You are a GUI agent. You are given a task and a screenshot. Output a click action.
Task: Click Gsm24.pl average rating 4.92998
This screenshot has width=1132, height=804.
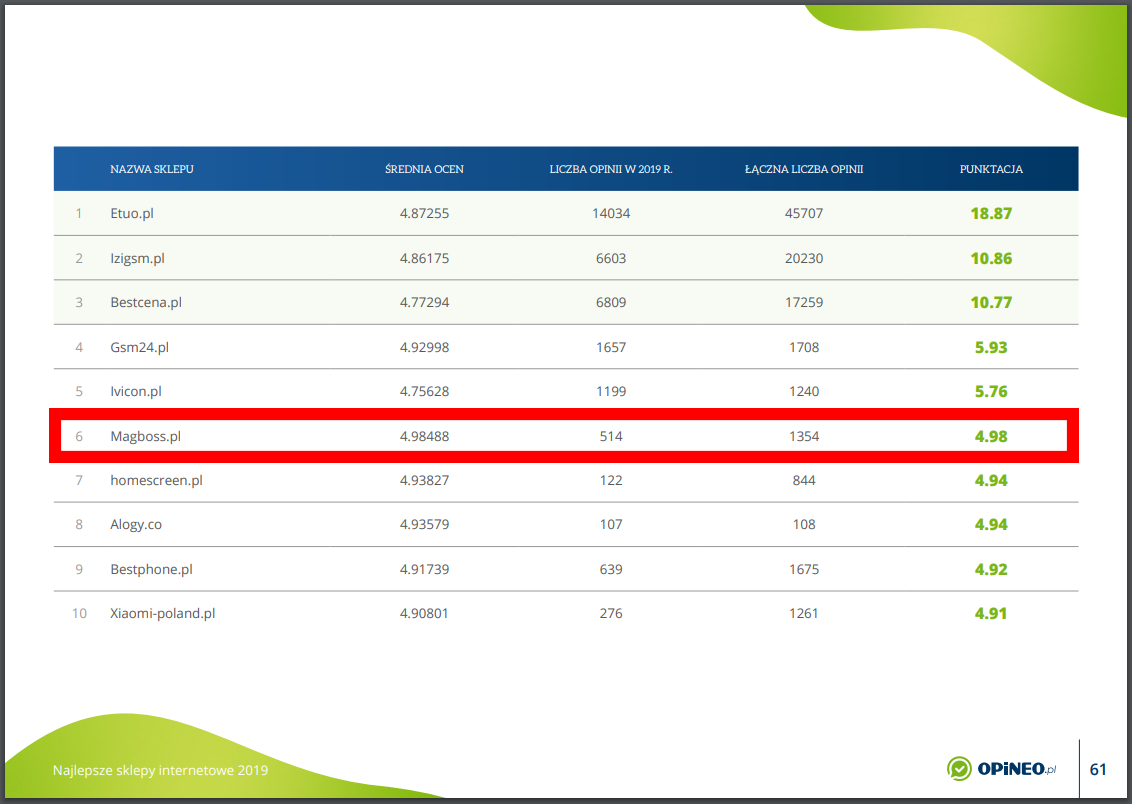pyautogui.click(x=424, y=347)
